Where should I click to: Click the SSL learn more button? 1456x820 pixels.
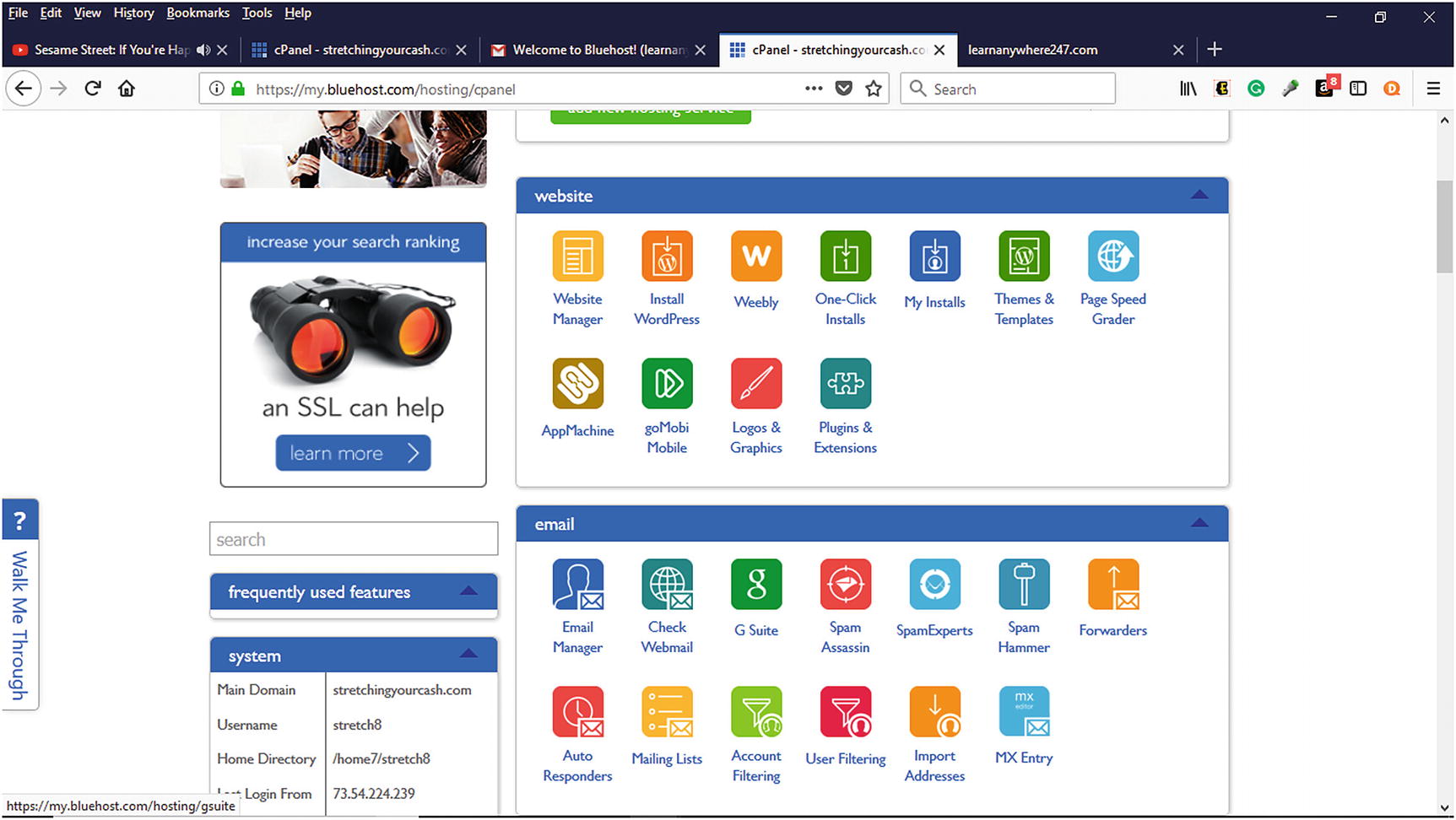(x=353, y=453)
